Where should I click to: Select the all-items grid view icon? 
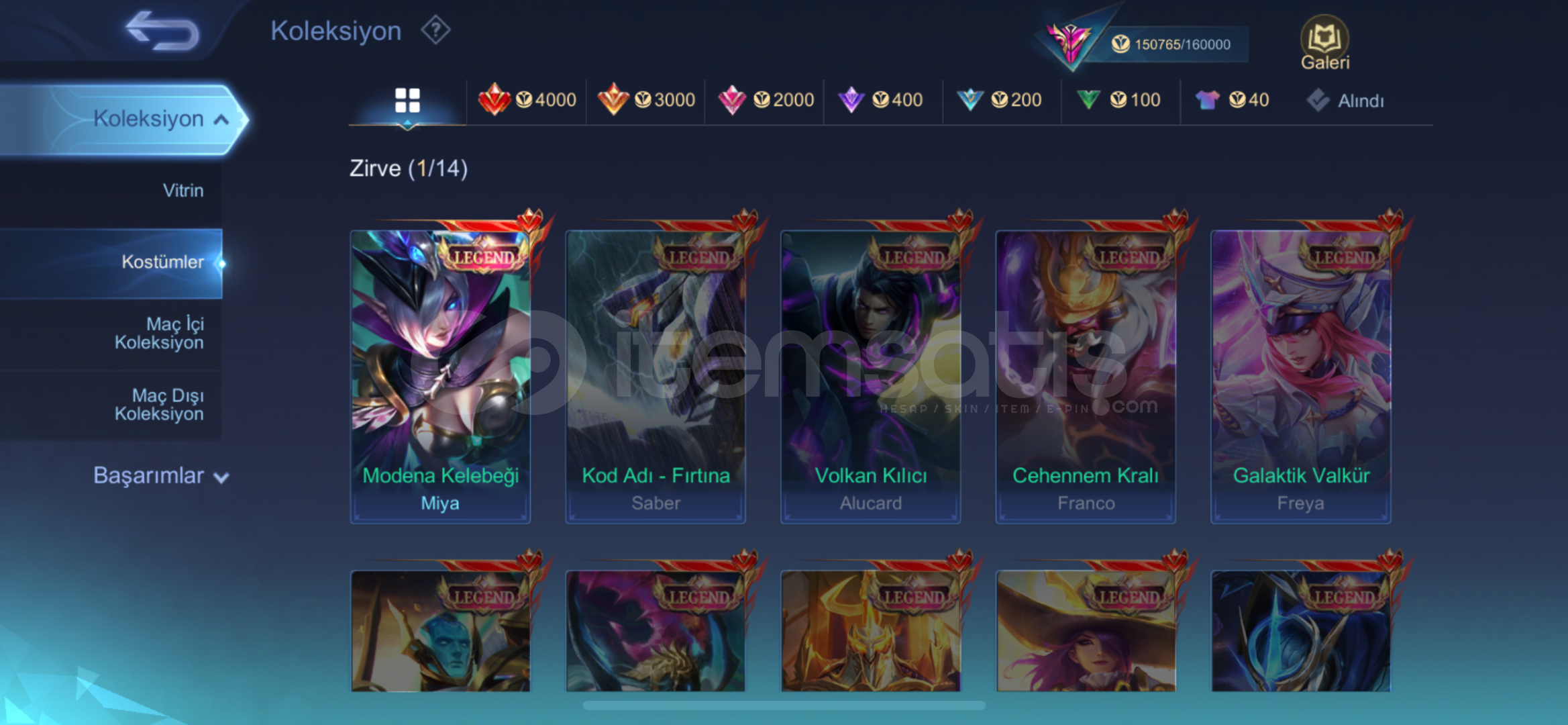(x=407, y=101)
